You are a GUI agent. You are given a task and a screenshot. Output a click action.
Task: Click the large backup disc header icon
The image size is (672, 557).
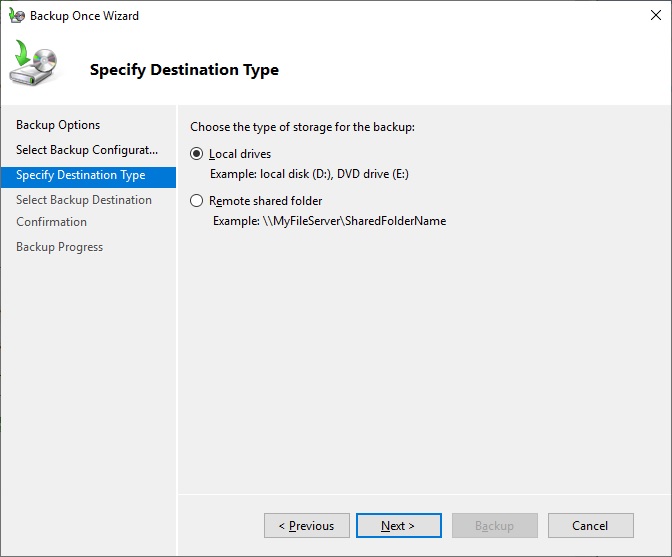click(x=36, y=67)
